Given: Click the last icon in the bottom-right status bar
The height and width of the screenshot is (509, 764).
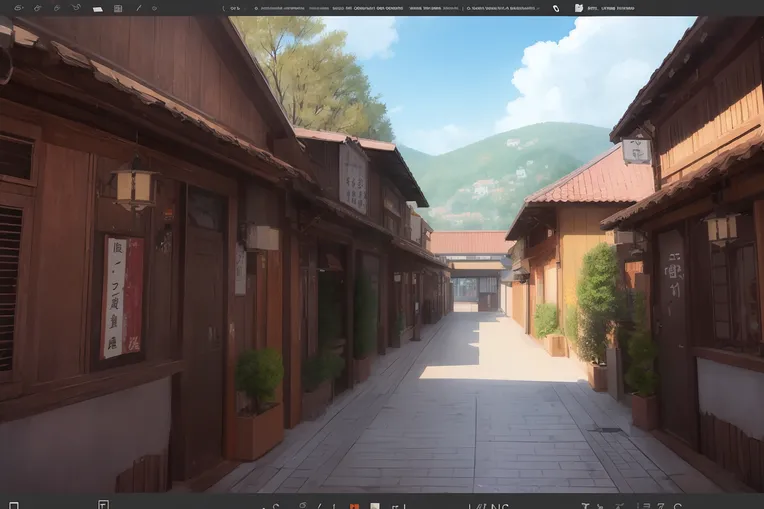Looking at the screenshot, I should click(x=677, y=505).
